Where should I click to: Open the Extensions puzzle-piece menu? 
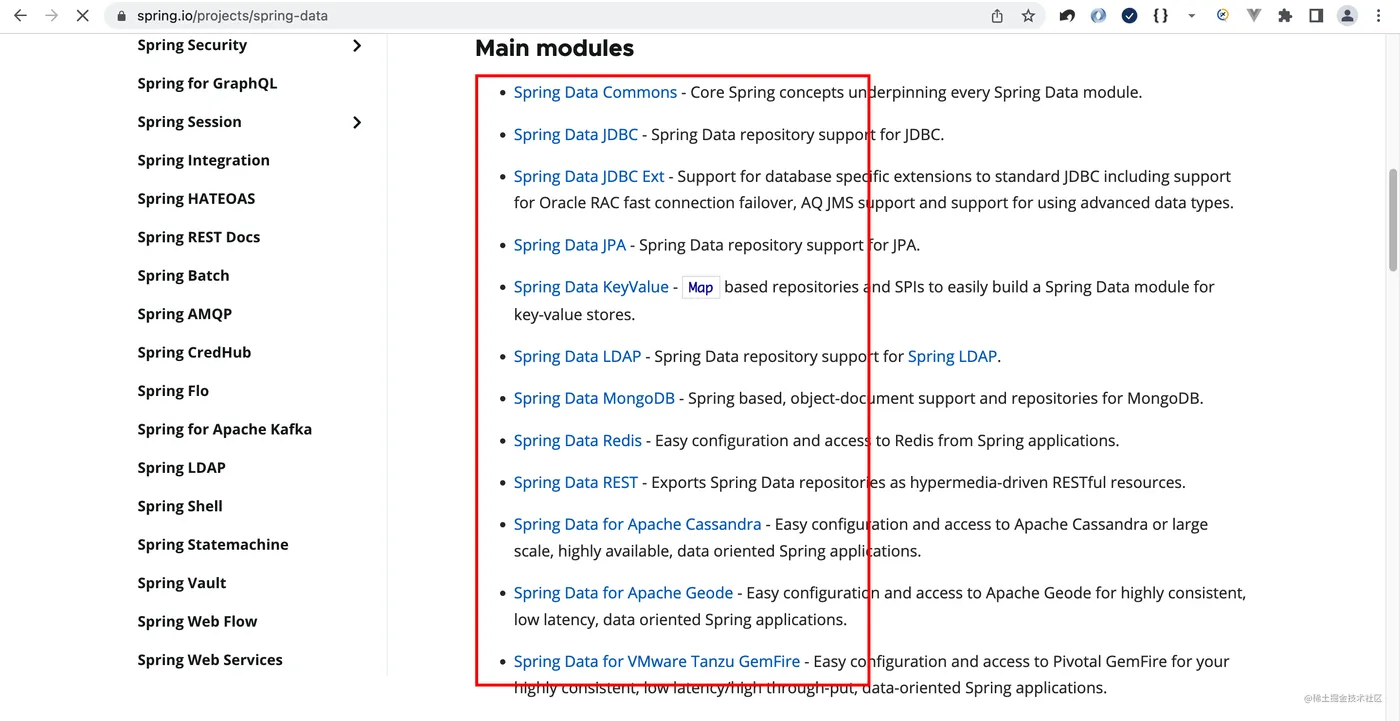coord(1285,16)
